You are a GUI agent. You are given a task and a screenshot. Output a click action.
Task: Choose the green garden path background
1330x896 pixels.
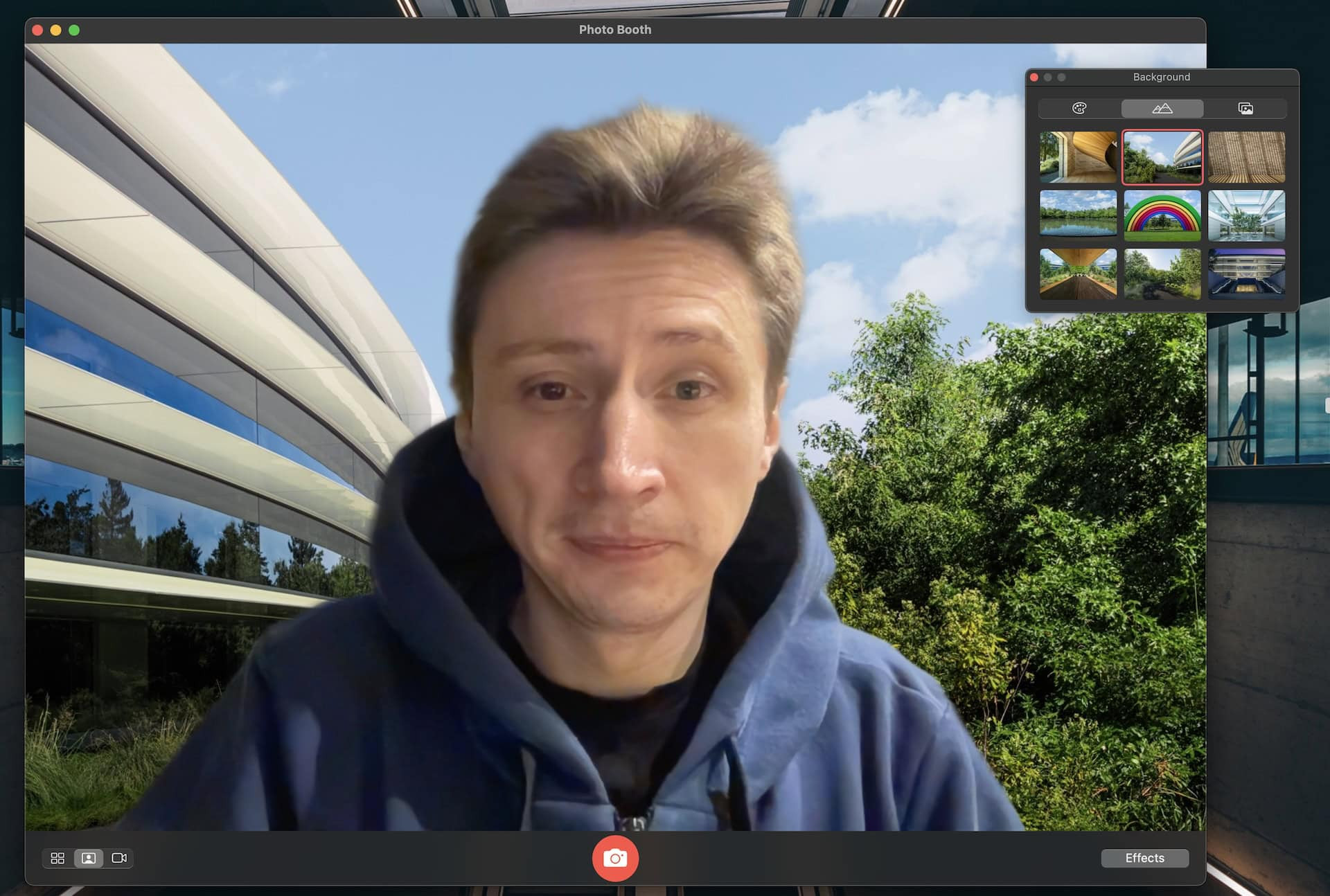tap(1162, 274)
